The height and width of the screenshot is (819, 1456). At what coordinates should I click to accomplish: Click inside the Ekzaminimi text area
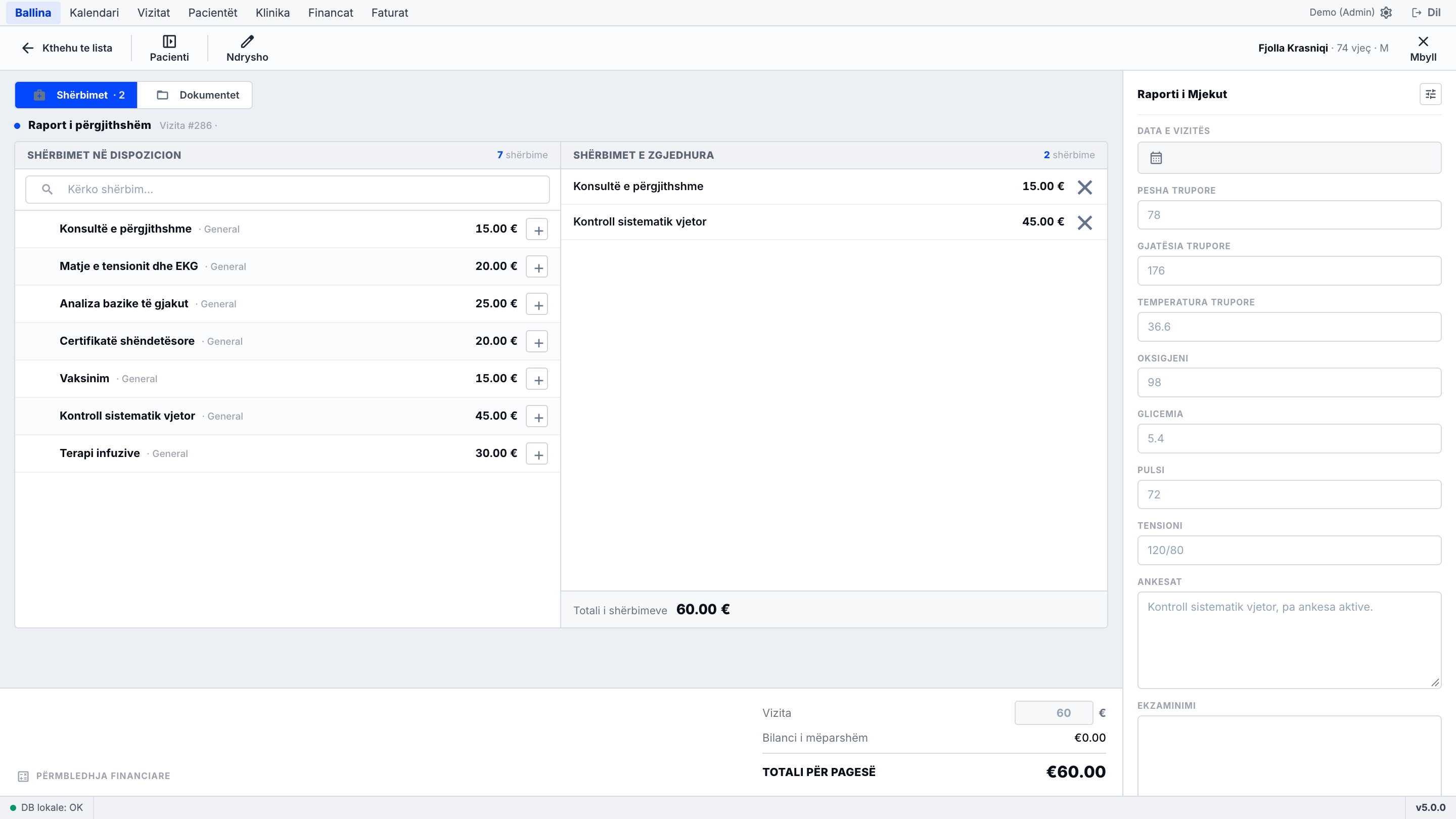tap(1289, 756)
